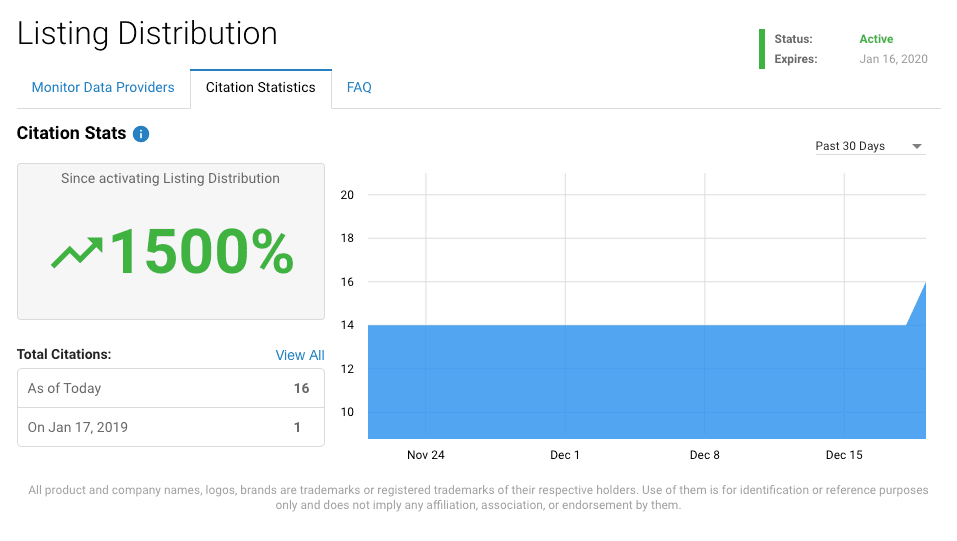
Task: Click the green upward trend arrow icon
Action: tap(77, 252)
